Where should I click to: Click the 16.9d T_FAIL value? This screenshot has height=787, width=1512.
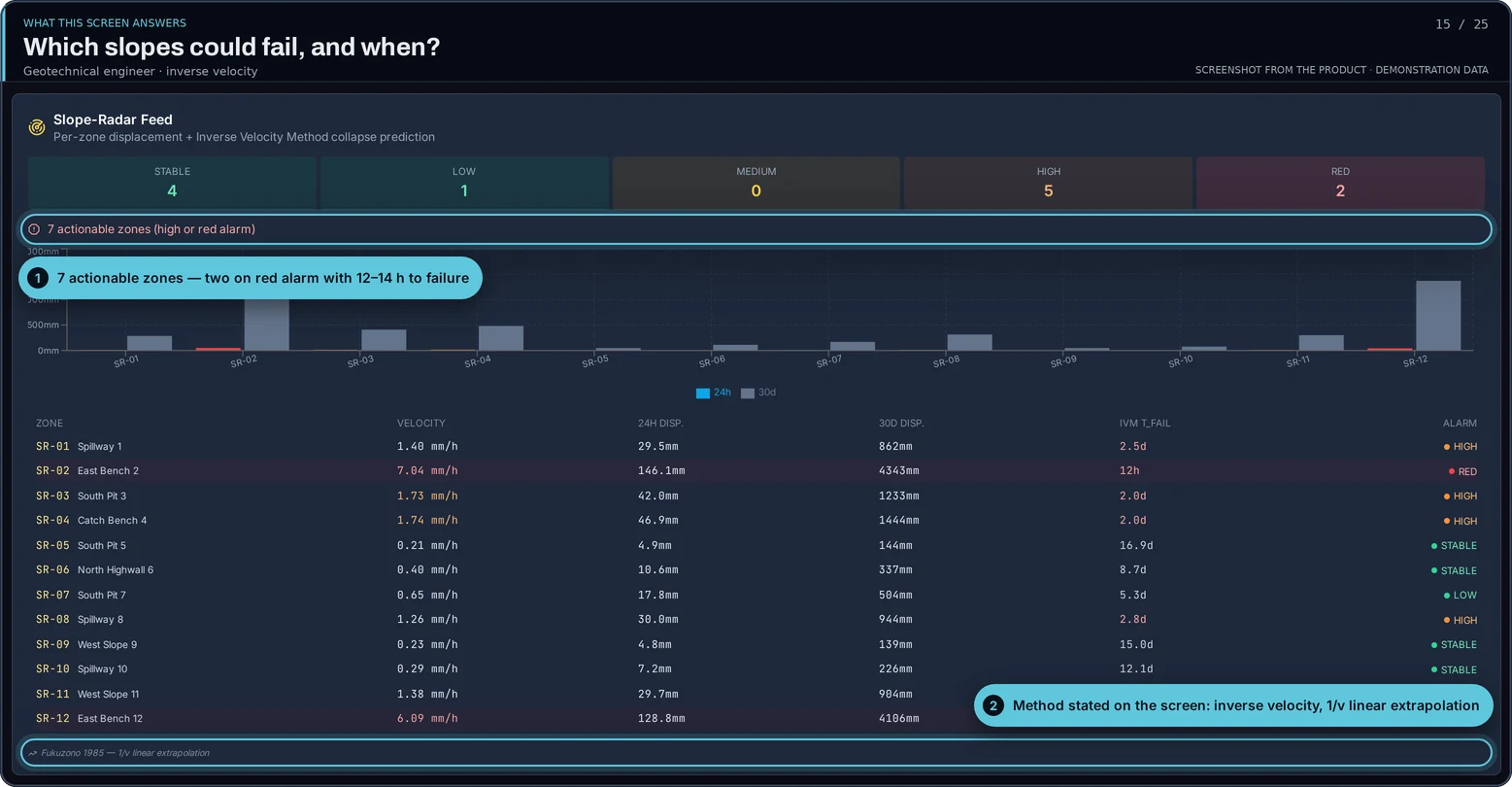point(1136,545)
